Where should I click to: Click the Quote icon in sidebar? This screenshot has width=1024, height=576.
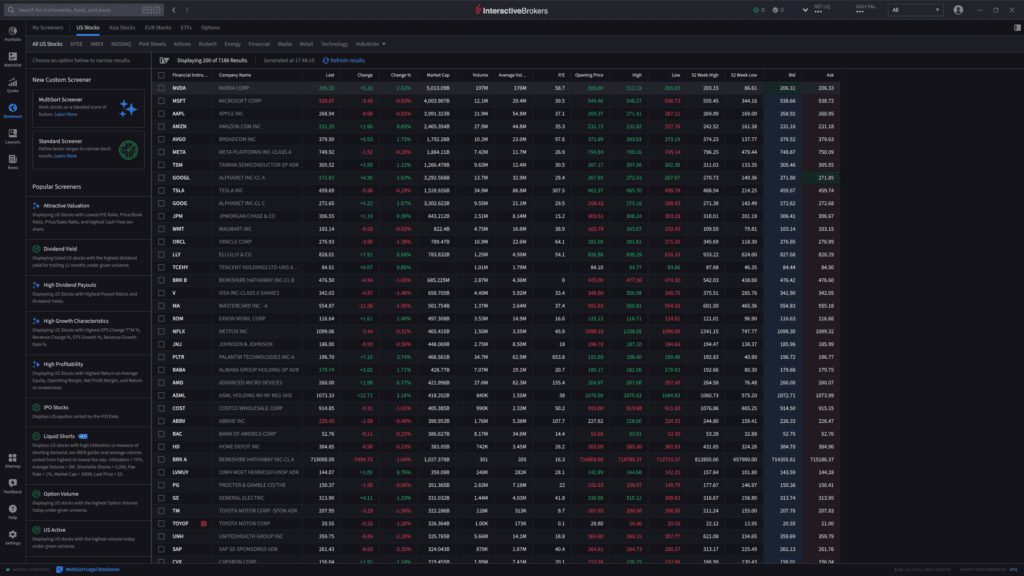pyautogui.click(x=12, y=84)
